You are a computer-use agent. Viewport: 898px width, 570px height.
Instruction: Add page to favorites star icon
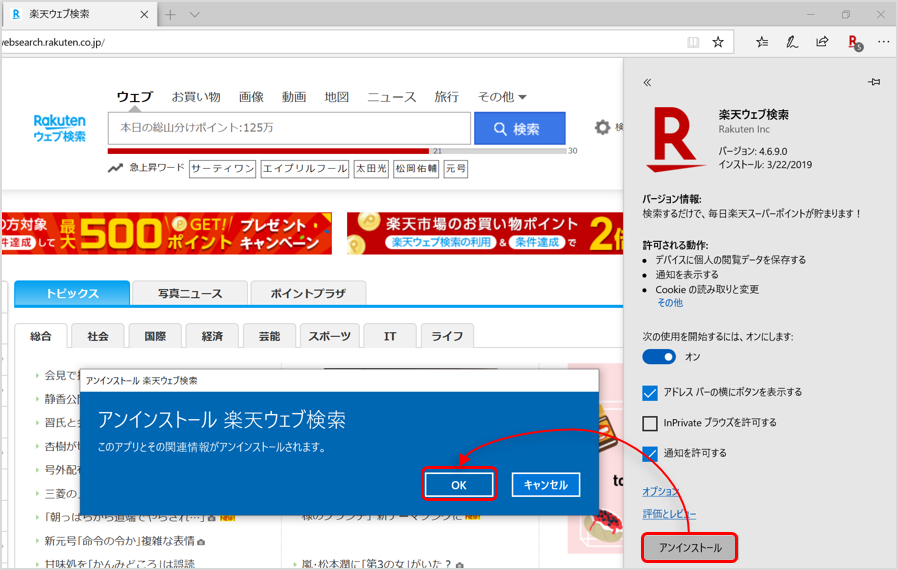click(x=718, y=42)
